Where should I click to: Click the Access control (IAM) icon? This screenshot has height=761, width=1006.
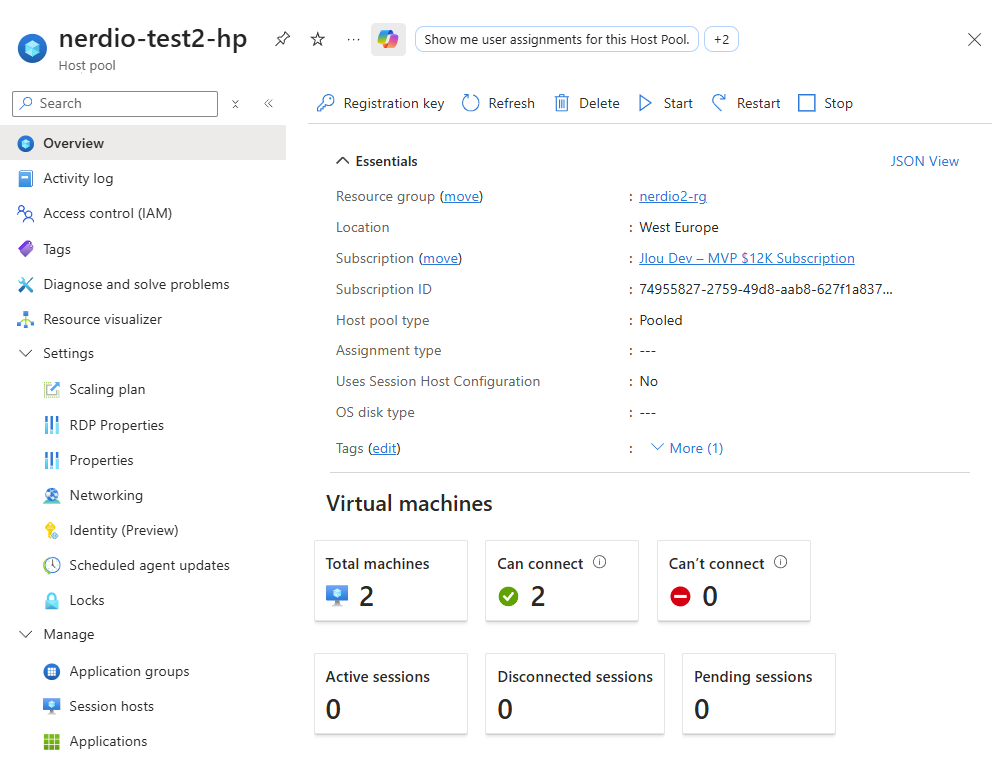(26, 213)
